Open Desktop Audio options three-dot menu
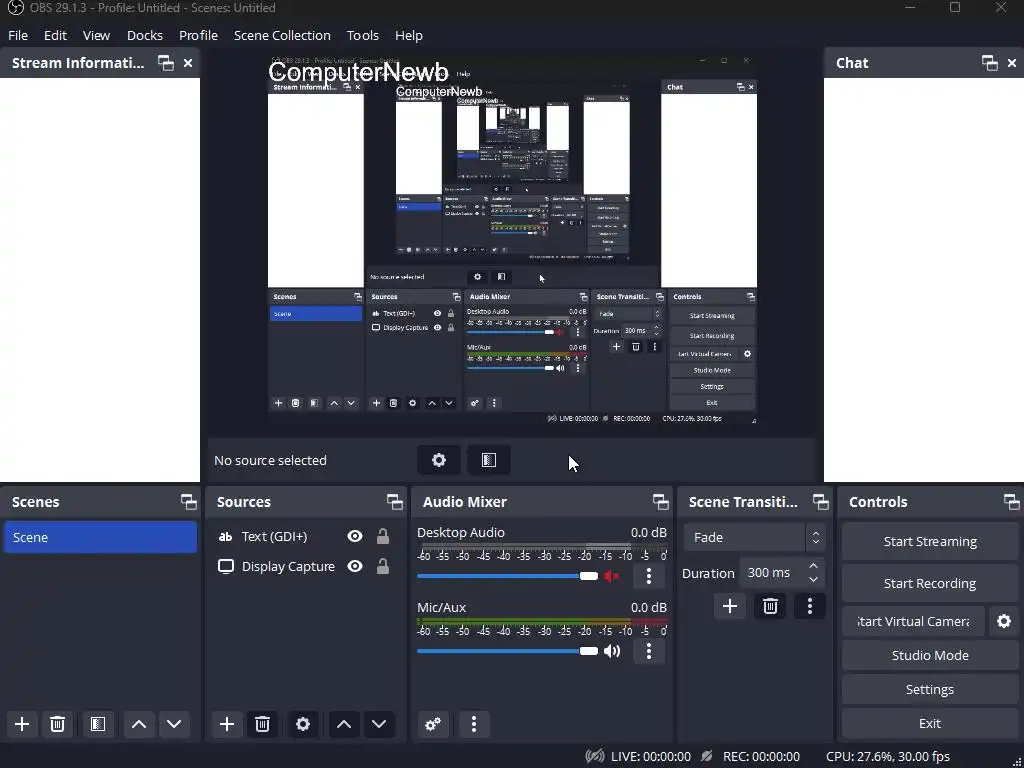Screen dimensions: 1024x768 click(648, 576)
